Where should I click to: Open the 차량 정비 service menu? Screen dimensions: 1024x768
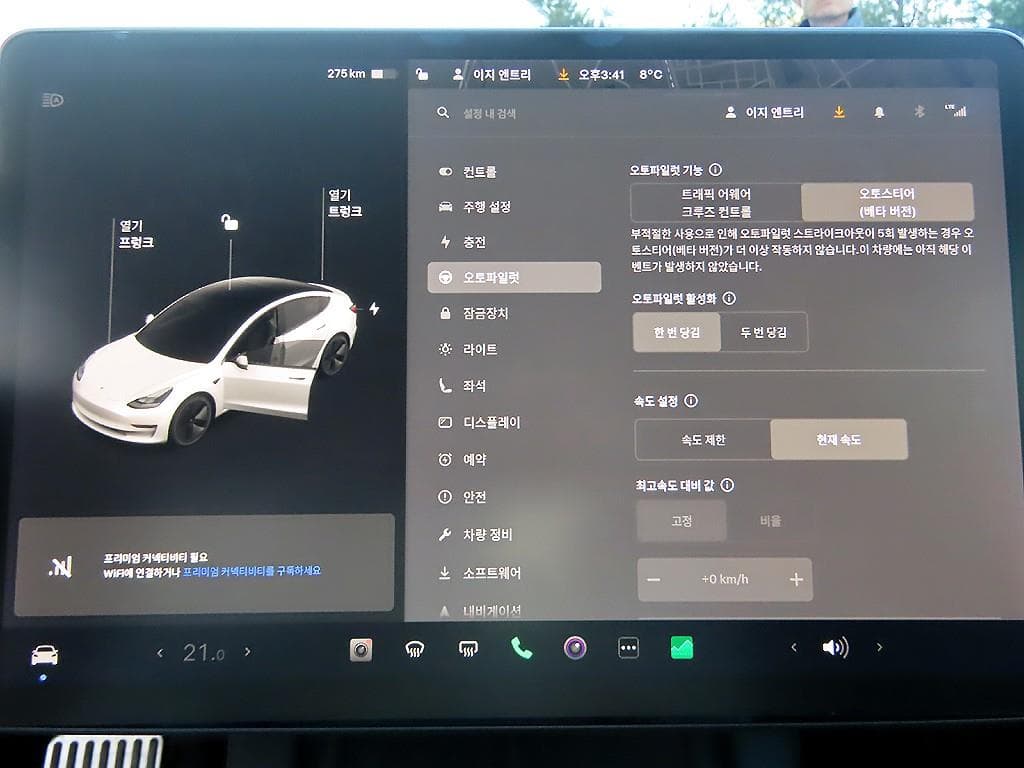coord(476,535)
